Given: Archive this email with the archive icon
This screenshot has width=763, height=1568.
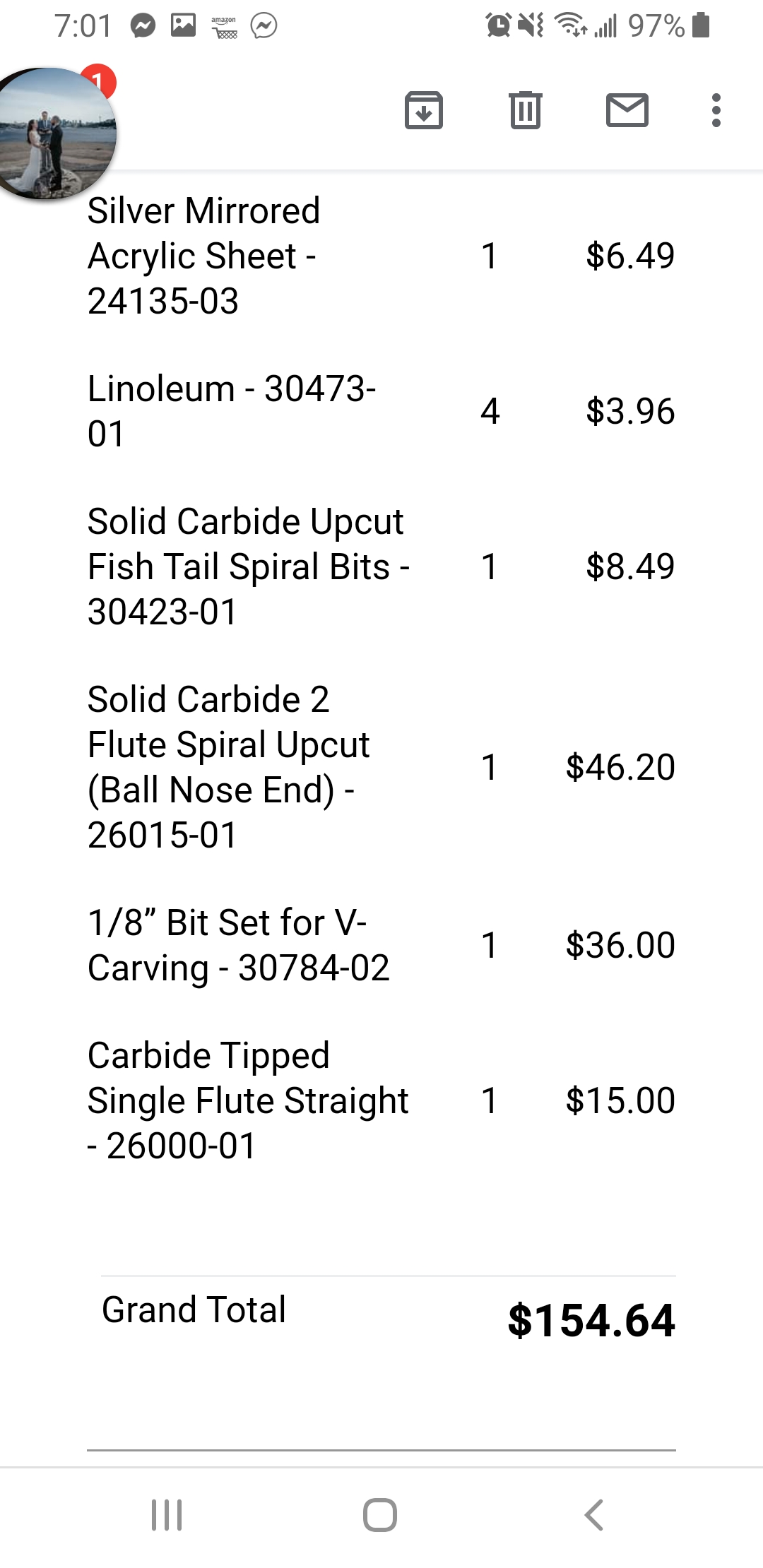Looking at the screenshot, I should (424, 111).
